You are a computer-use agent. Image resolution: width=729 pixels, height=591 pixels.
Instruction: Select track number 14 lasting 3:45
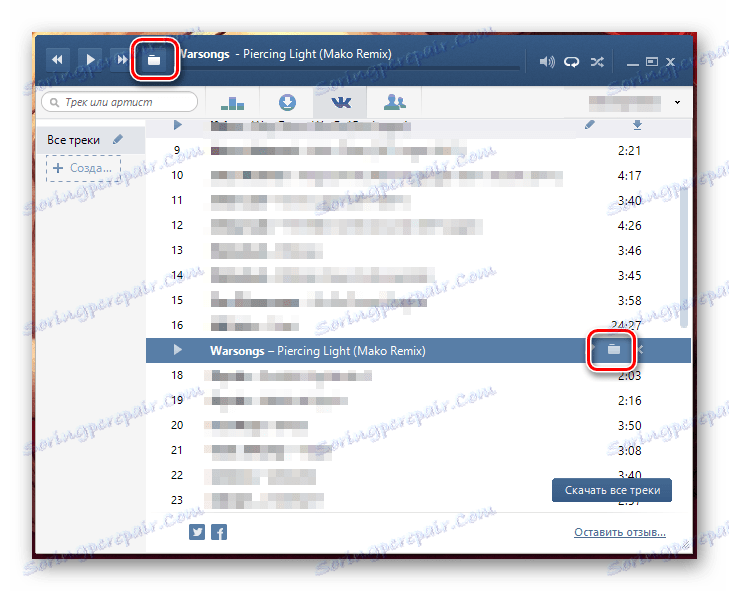pyautogui.click(x=418, y=275)
